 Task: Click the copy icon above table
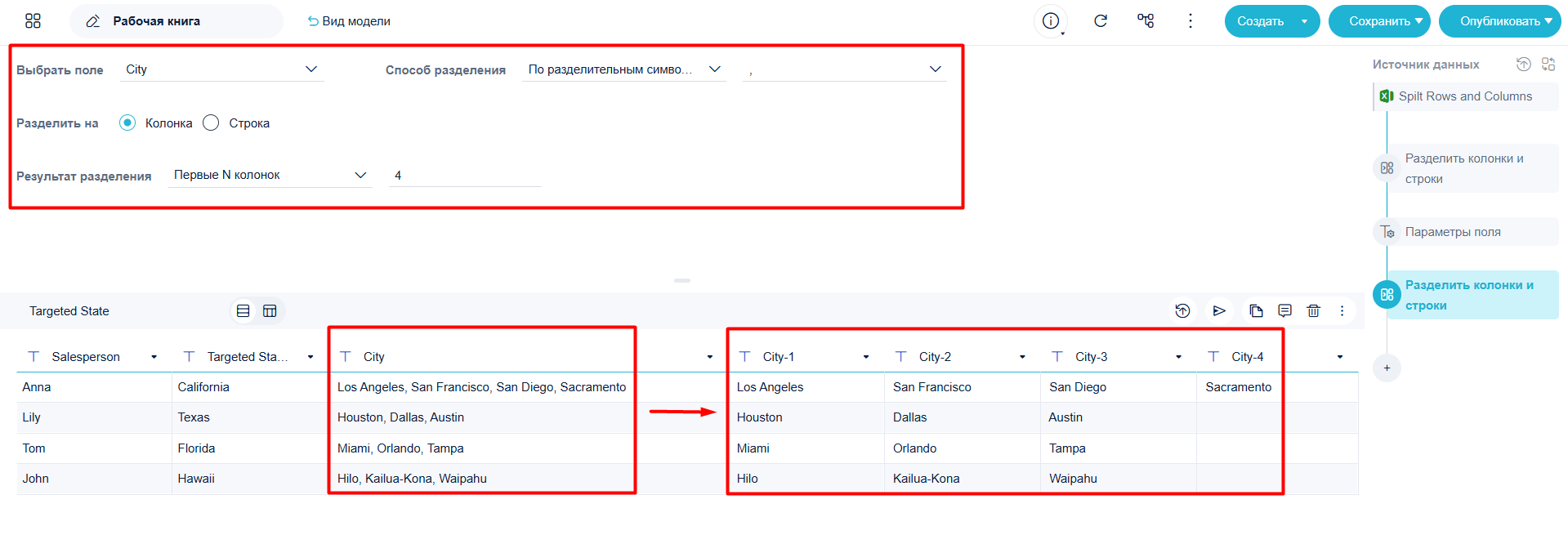1256,311
